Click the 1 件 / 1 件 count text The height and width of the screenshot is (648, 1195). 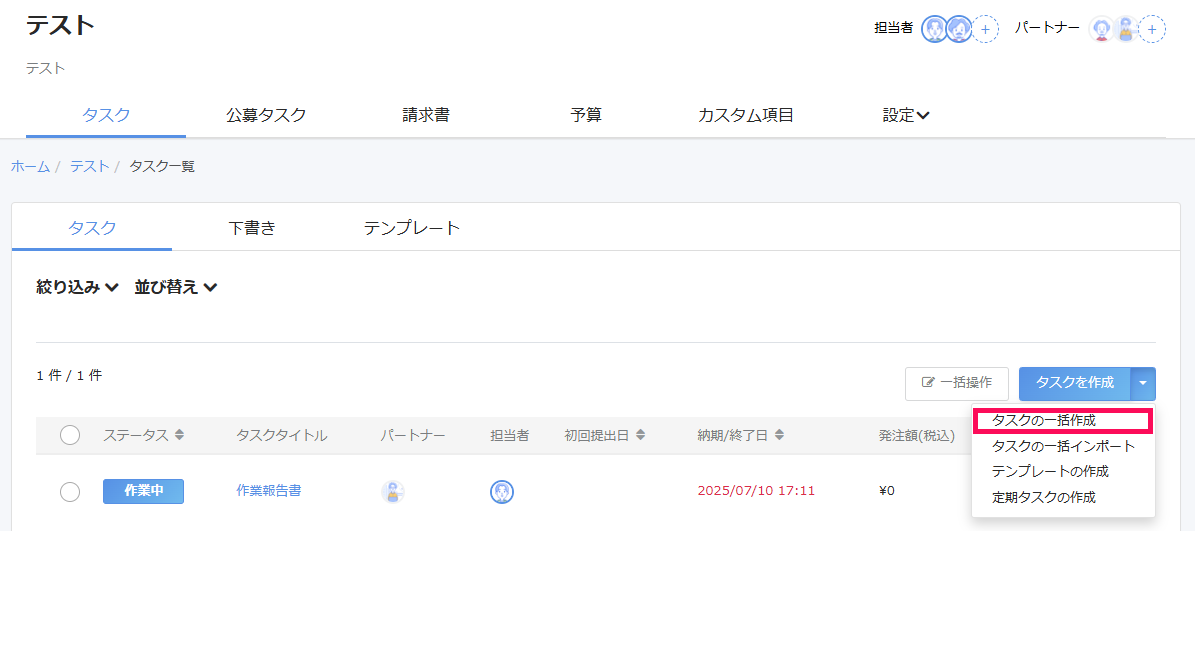(x=69, y=376)
